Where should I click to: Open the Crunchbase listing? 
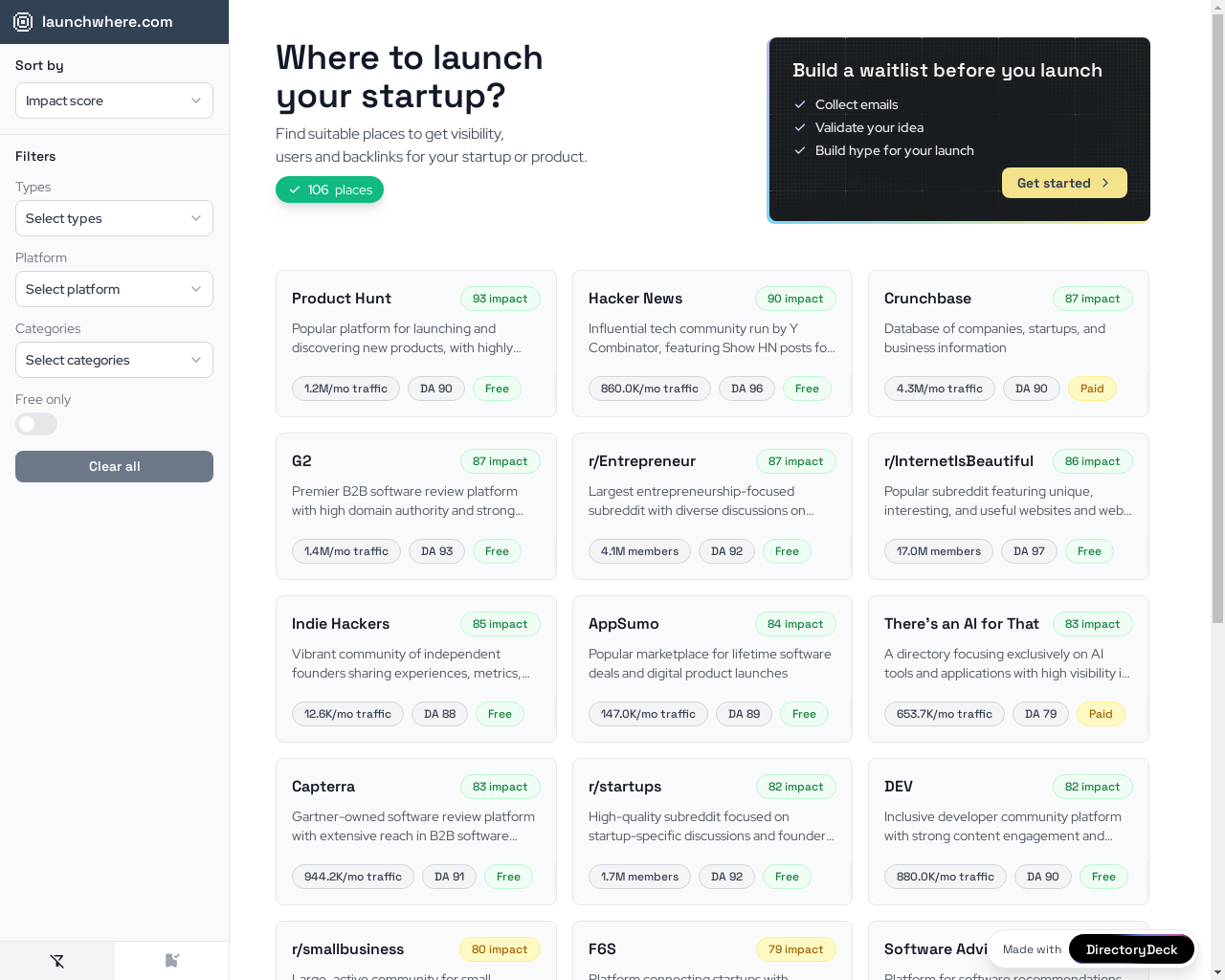(x=1009, y=344)
